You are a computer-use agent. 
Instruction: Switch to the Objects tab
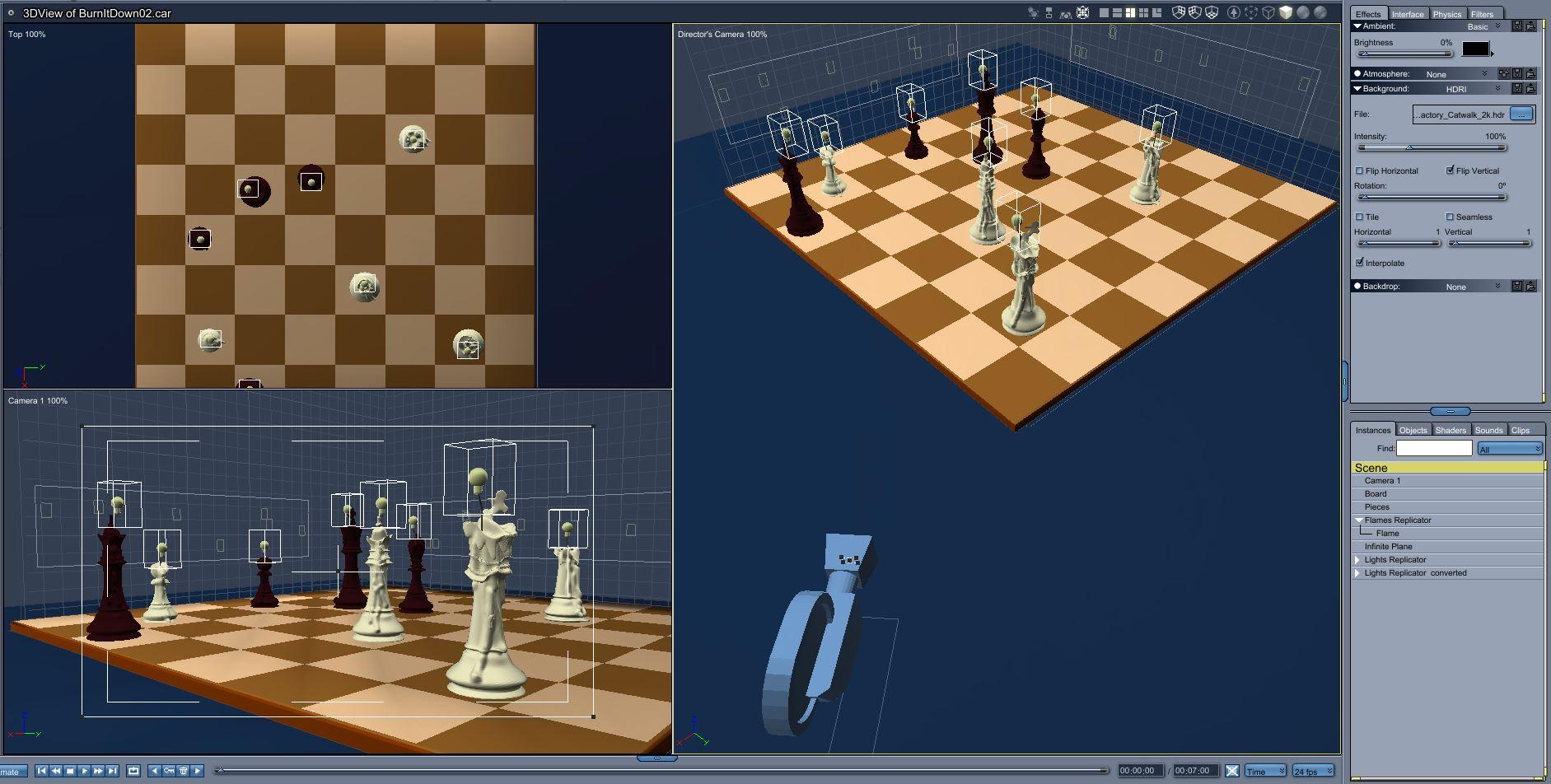(1413, 430)
